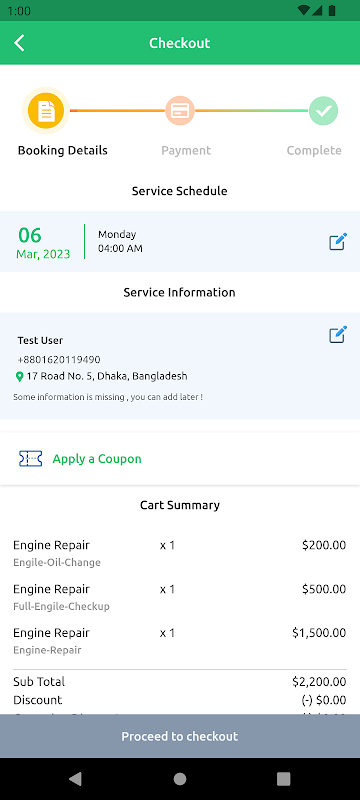Tap the 06 Mar, 2023 schedule date
The height and width of the screenshot is (800, 360).
43,242
